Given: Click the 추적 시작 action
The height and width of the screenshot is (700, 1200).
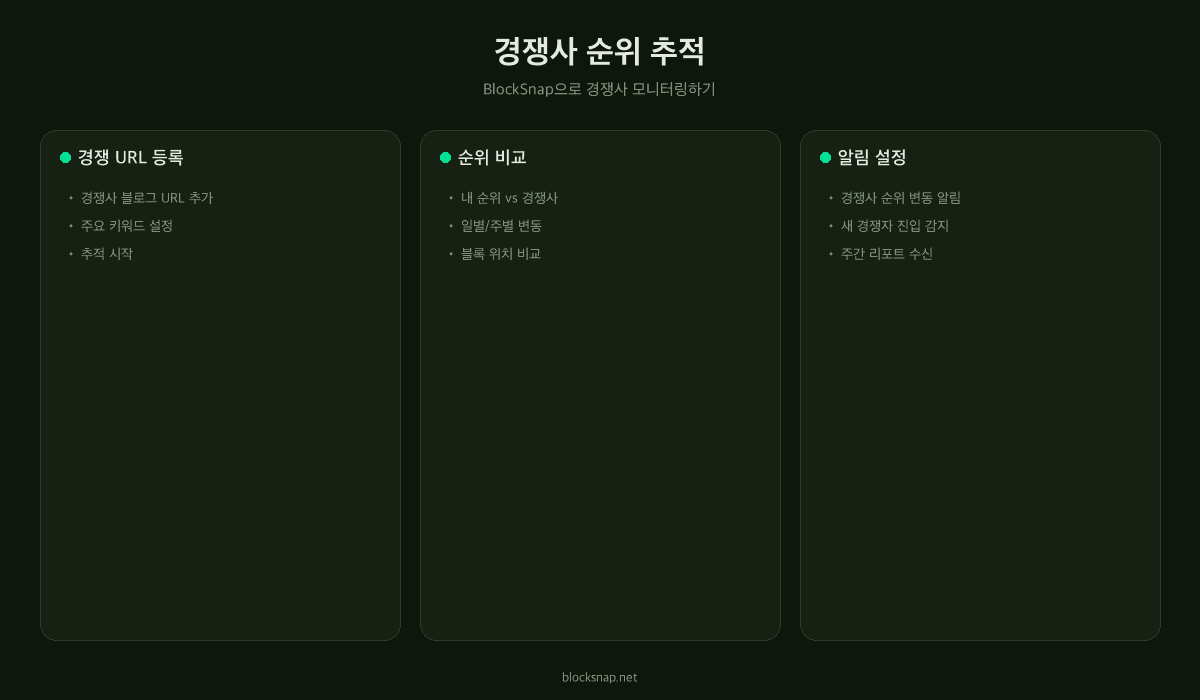Looking at the screenshot, I should coord(107,254).
